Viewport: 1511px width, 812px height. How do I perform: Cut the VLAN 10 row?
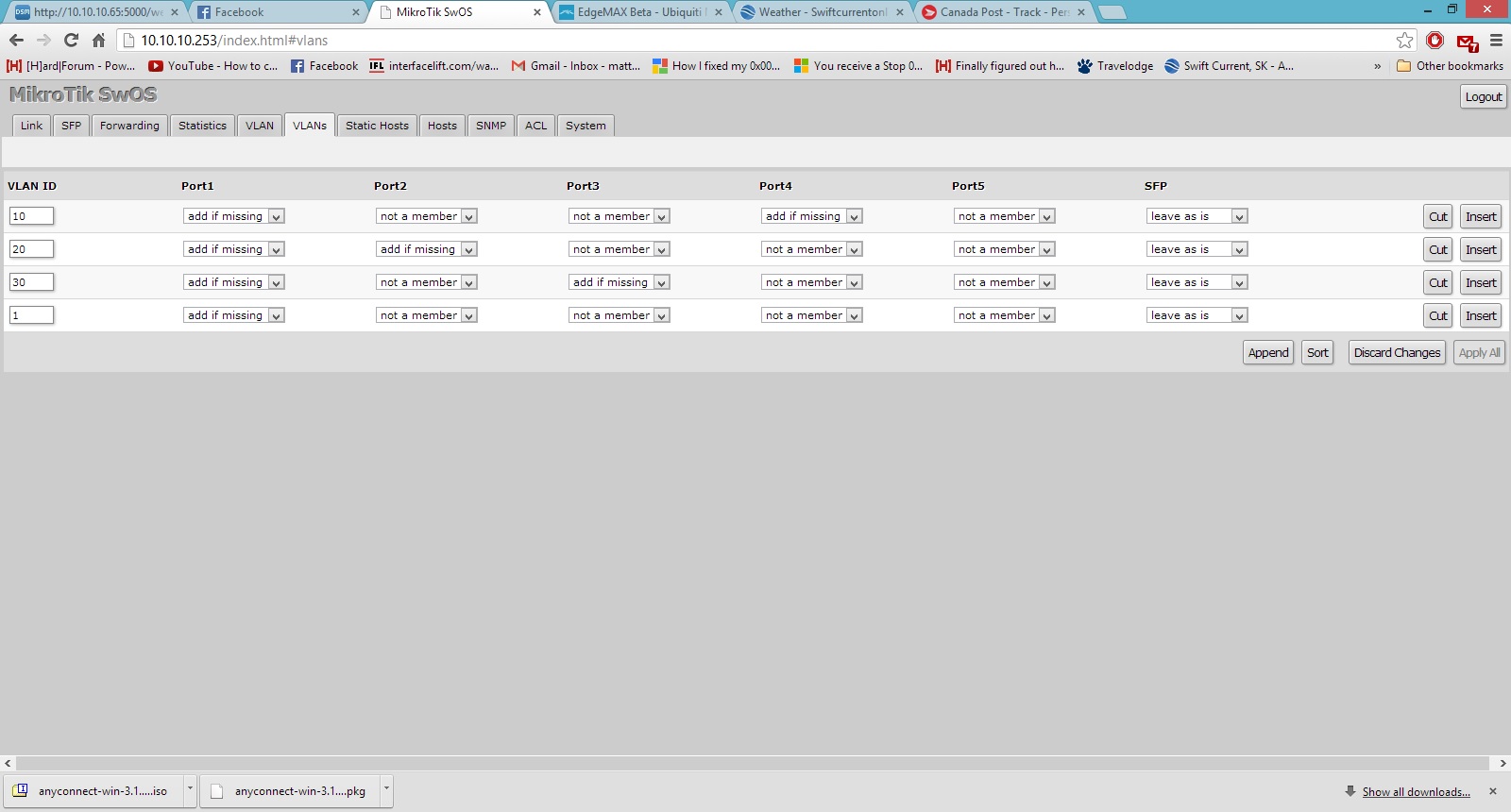click(1437, 216)
